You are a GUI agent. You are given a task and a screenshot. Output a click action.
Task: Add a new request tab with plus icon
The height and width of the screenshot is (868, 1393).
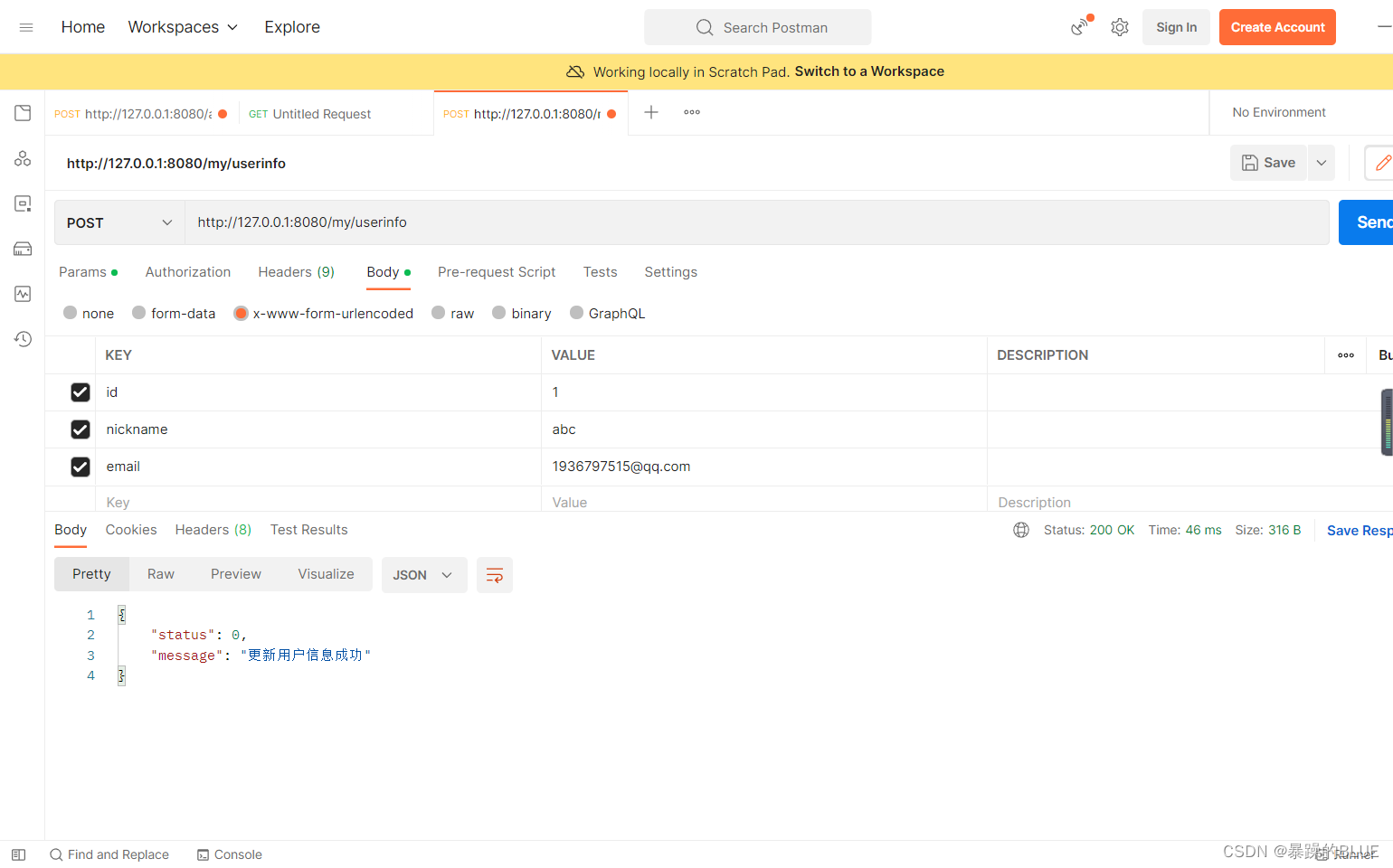(x=651, y=112)
